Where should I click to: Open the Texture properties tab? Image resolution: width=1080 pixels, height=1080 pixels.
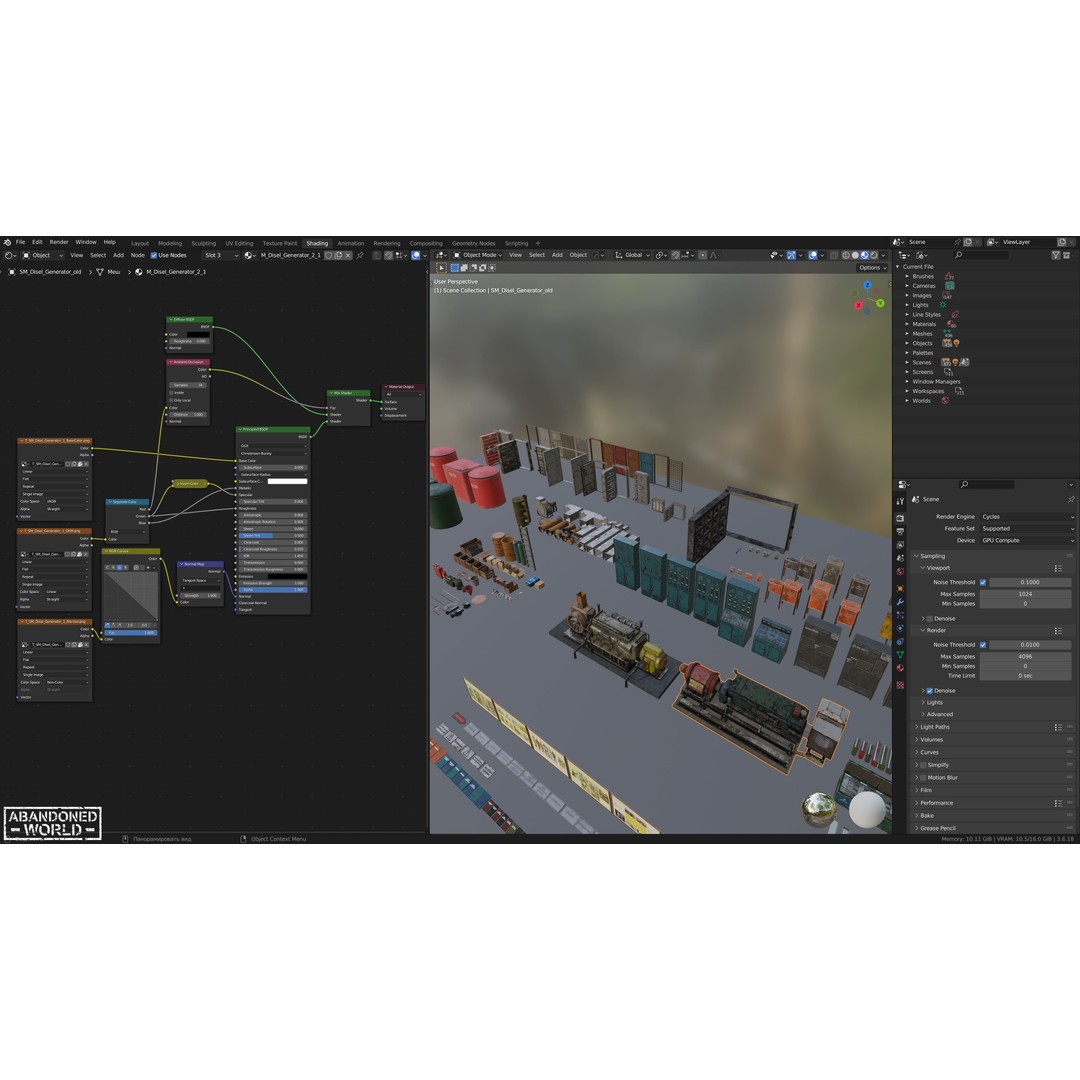coord(900,685)
